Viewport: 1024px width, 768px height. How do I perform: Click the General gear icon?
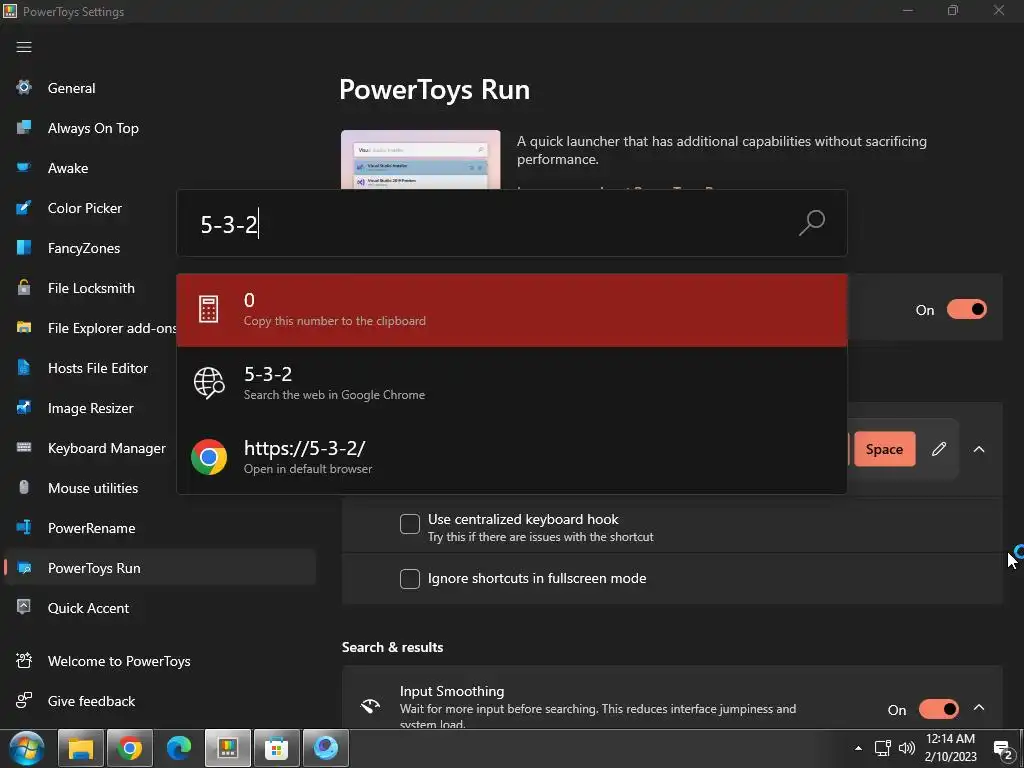[24, 88]
